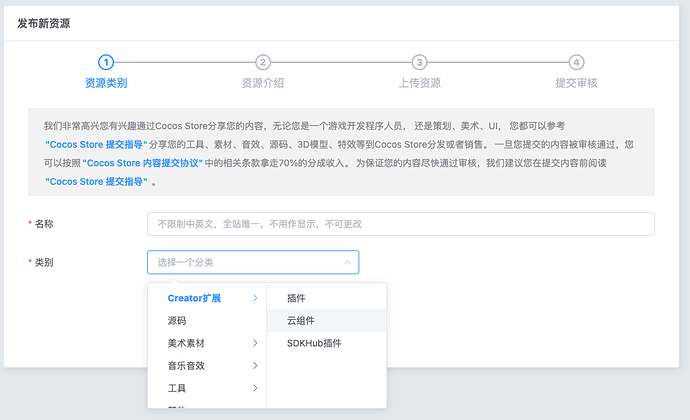The image size is (690, 420).
Task: Click step 3 circle 上传资源
Action: 419,63
